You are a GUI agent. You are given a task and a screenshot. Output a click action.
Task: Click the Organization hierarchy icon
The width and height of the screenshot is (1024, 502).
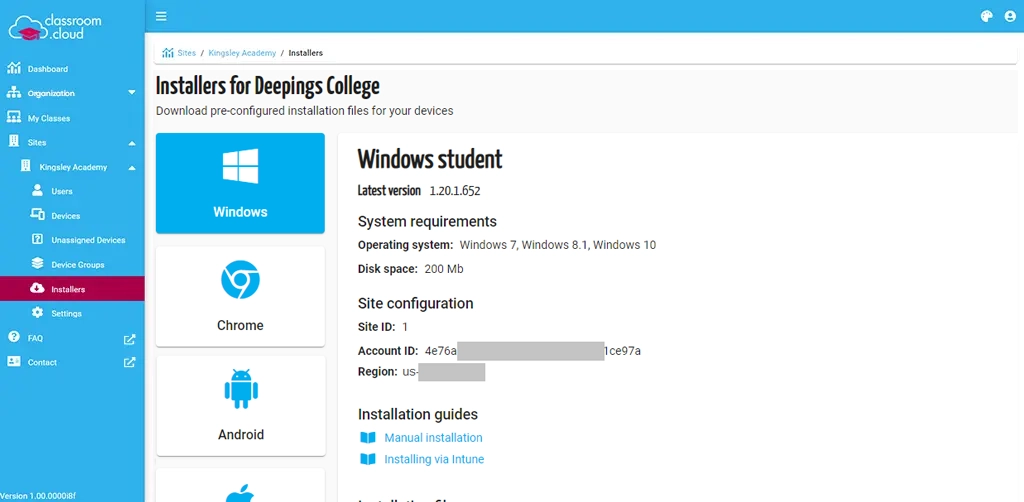coord(14,93)
